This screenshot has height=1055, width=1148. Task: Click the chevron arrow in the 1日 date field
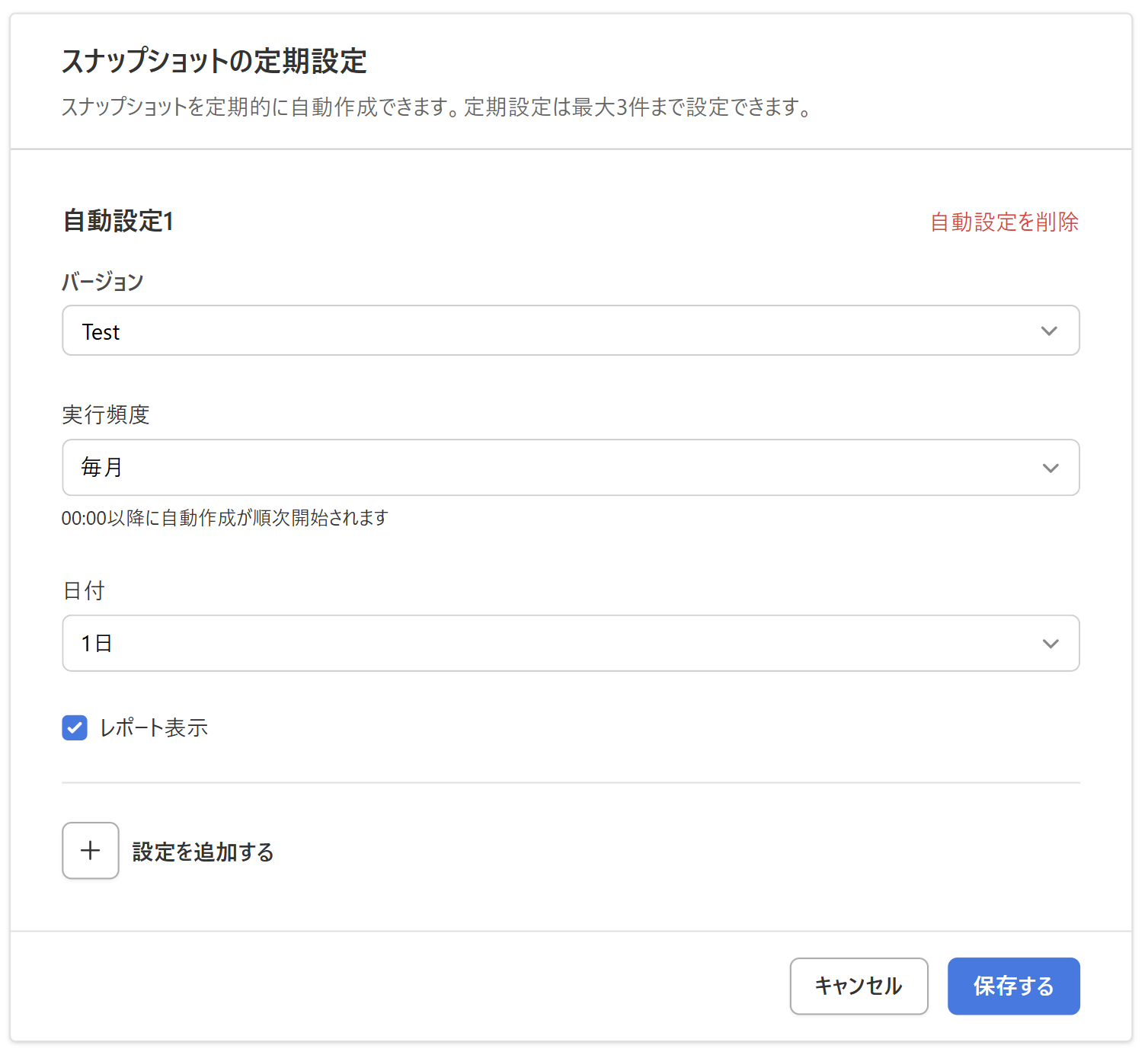1050,644
